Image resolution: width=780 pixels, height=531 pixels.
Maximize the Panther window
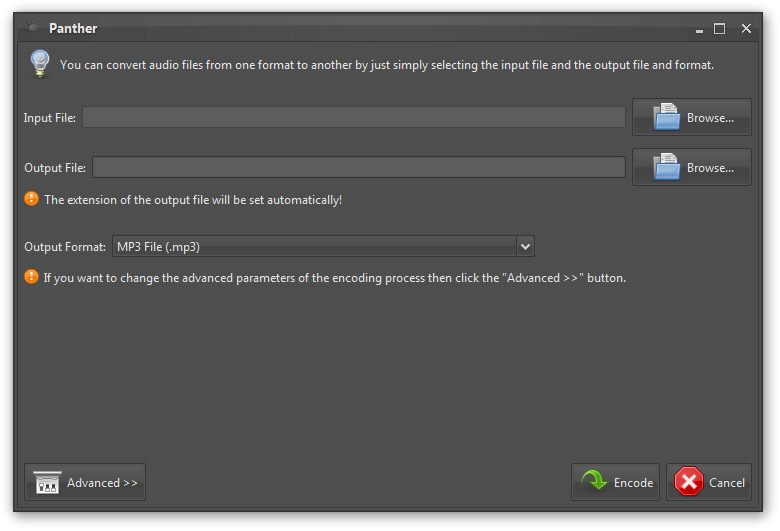pyautogui.click(x=719, y=29)
